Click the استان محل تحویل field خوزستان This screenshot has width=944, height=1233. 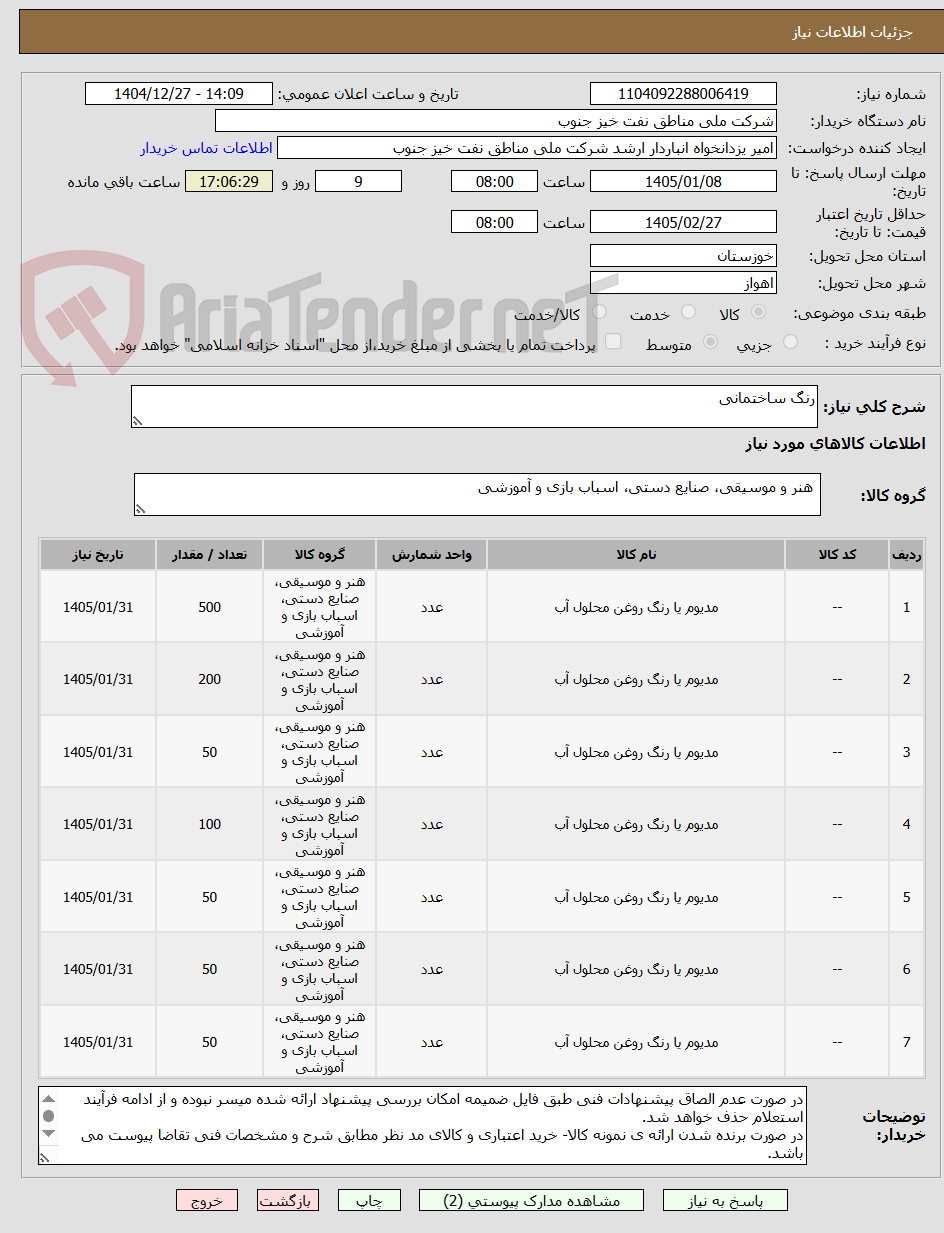(x=683, y=256)
